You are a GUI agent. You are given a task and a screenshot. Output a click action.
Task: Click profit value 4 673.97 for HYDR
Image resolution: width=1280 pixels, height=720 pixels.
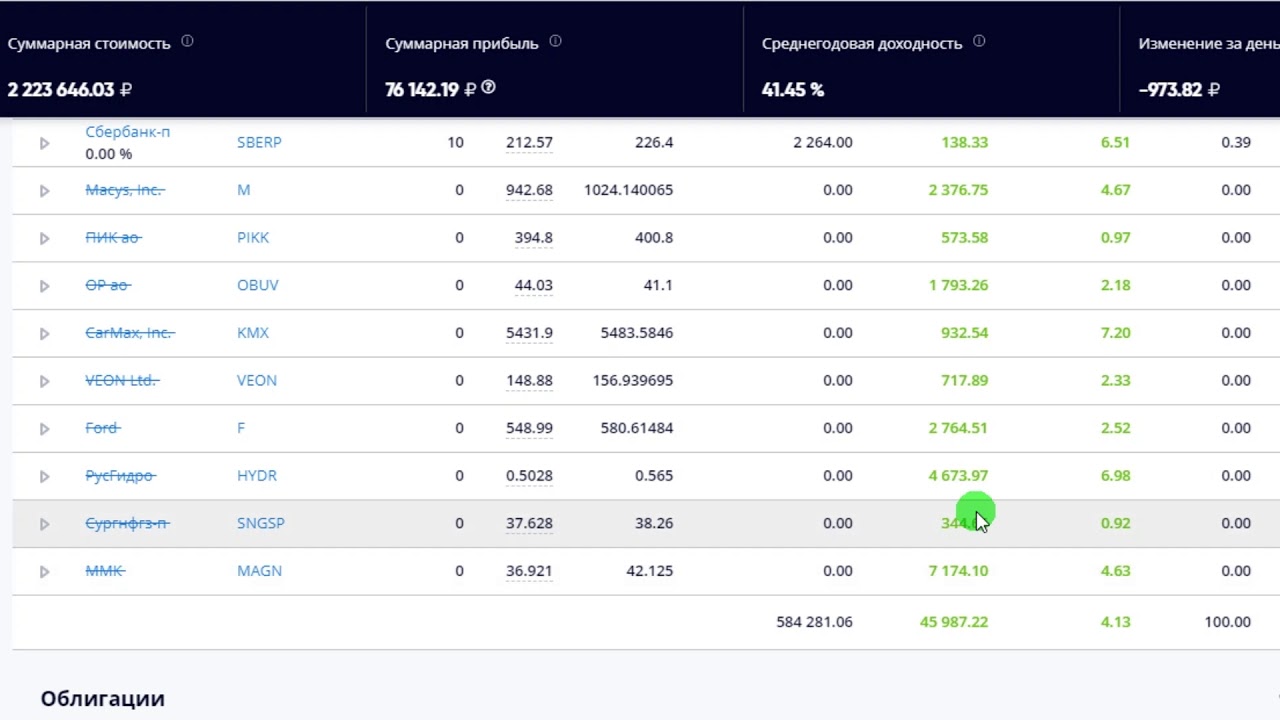(x=958, y=475)
